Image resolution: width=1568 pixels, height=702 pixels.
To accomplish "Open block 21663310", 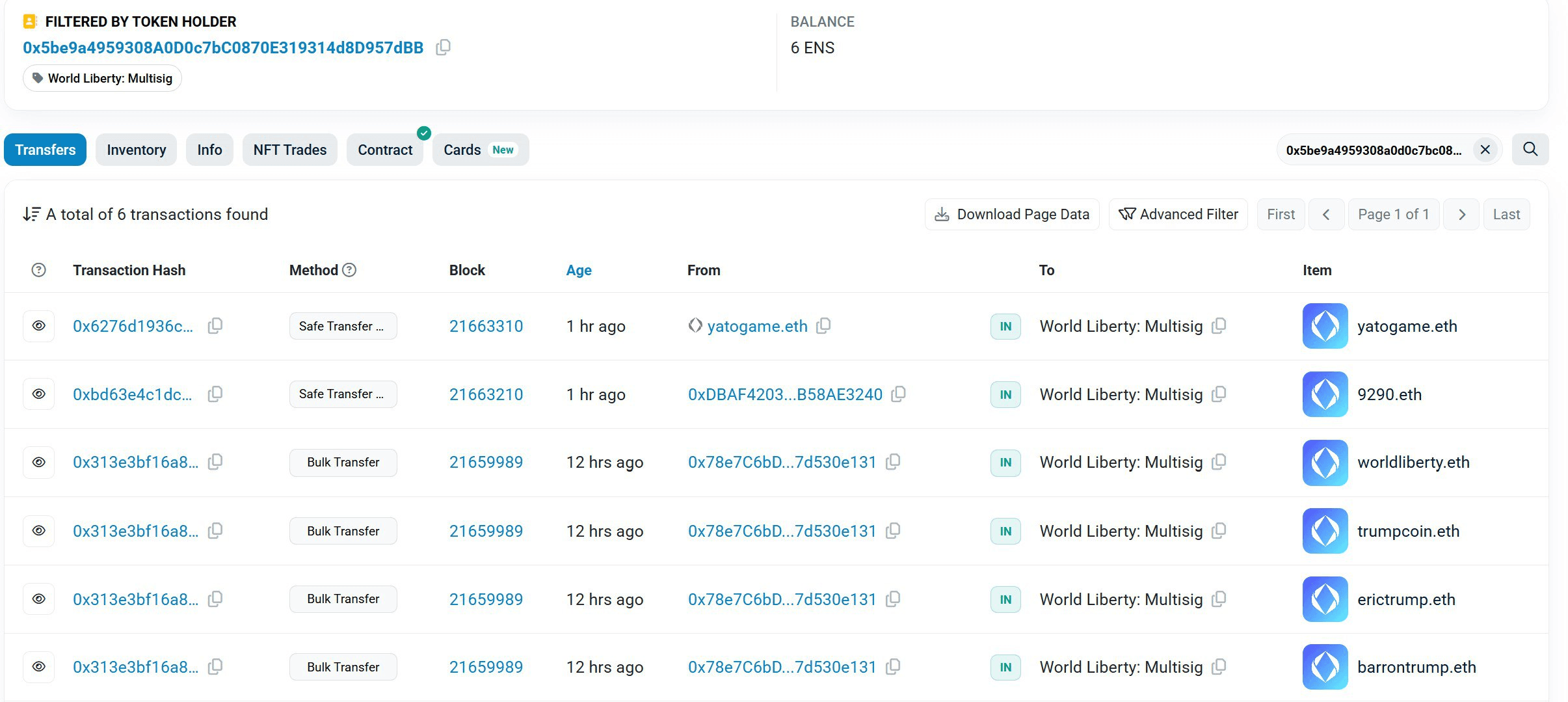I will pyautogui.click(x=486, y=326).
